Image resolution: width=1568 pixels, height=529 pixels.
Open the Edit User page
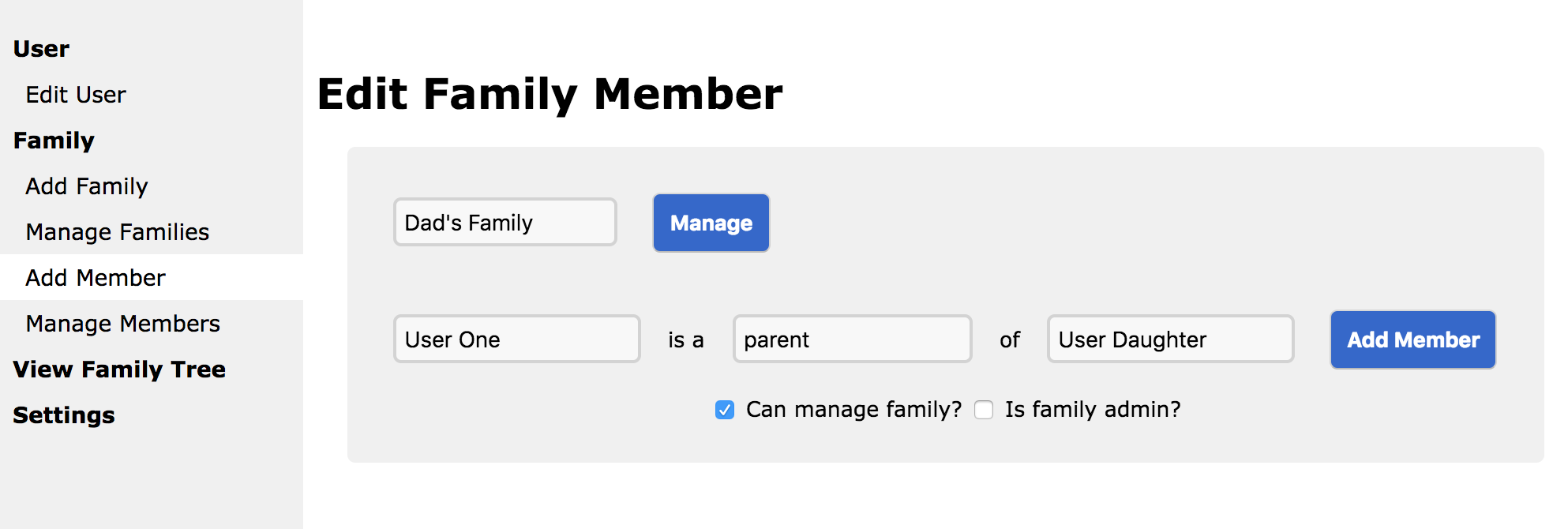click(76, 95)
